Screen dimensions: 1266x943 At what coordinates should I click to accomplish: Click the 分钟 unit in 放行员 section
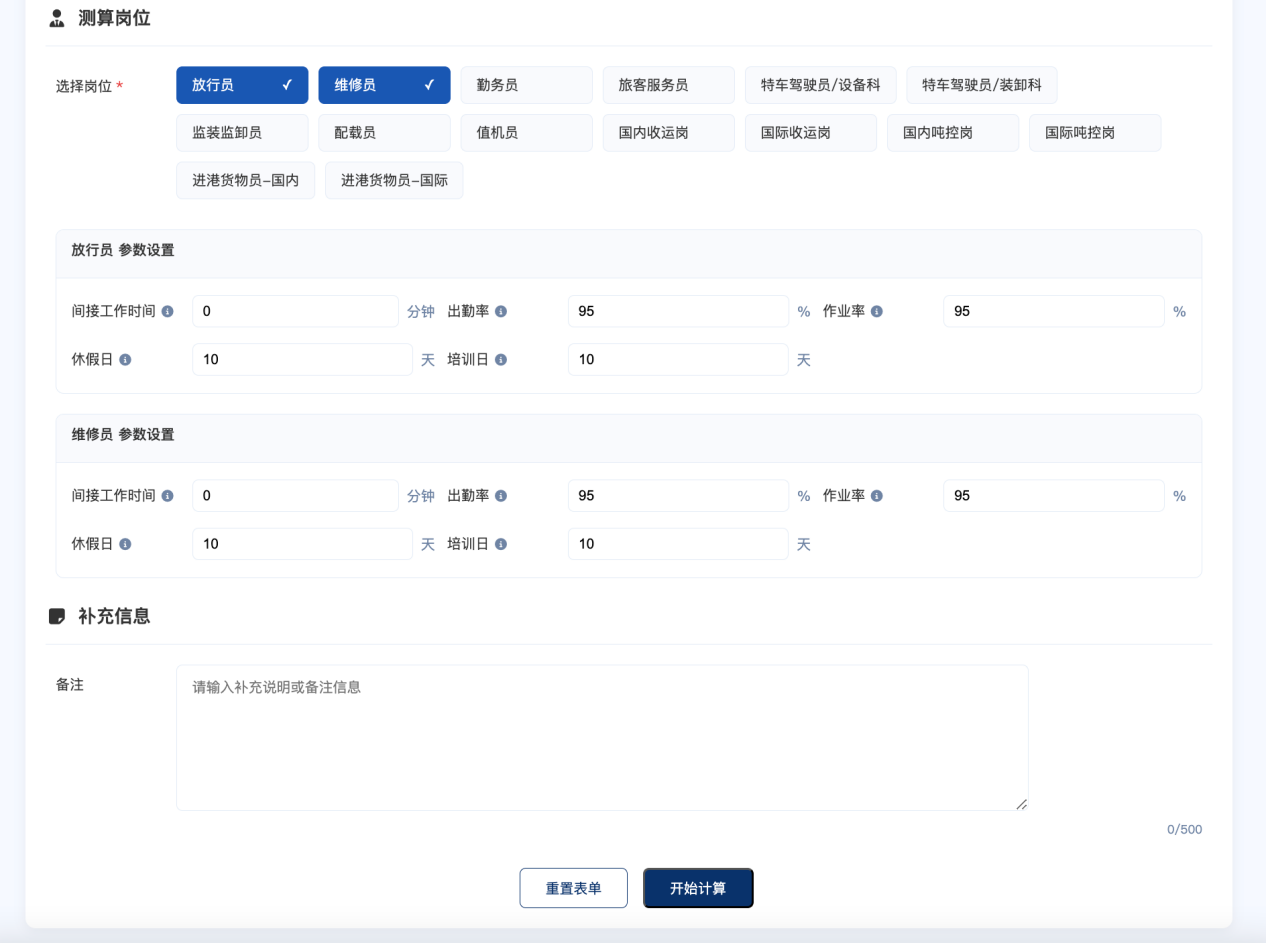tap(421, 311)
